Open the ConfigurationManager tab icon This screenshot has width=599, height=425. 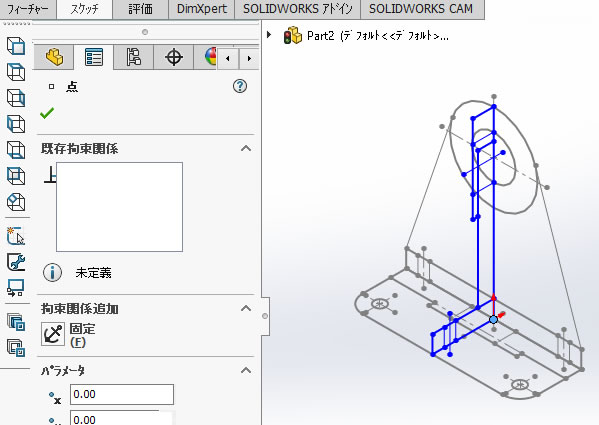[x=134, y=57]
